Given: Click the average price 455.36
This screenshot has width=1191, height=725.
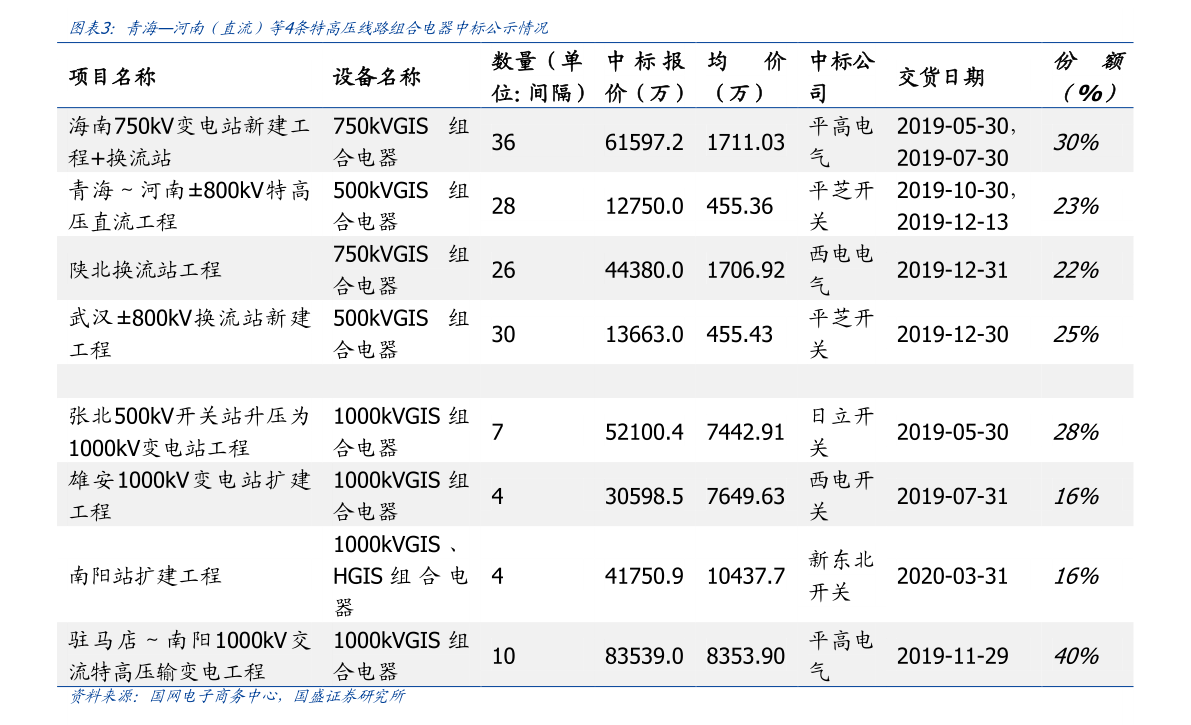Looking at the screenshot, I should coord(739,206).
